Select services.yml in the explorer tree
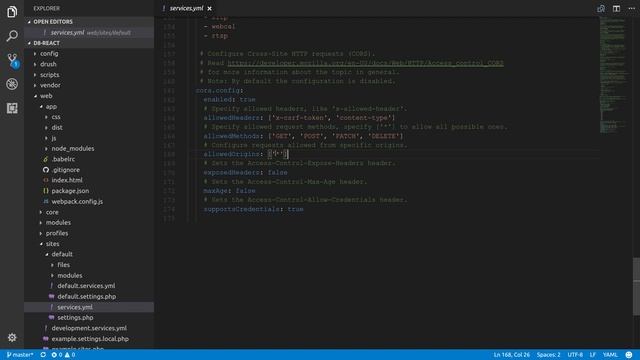 [89, 307]
